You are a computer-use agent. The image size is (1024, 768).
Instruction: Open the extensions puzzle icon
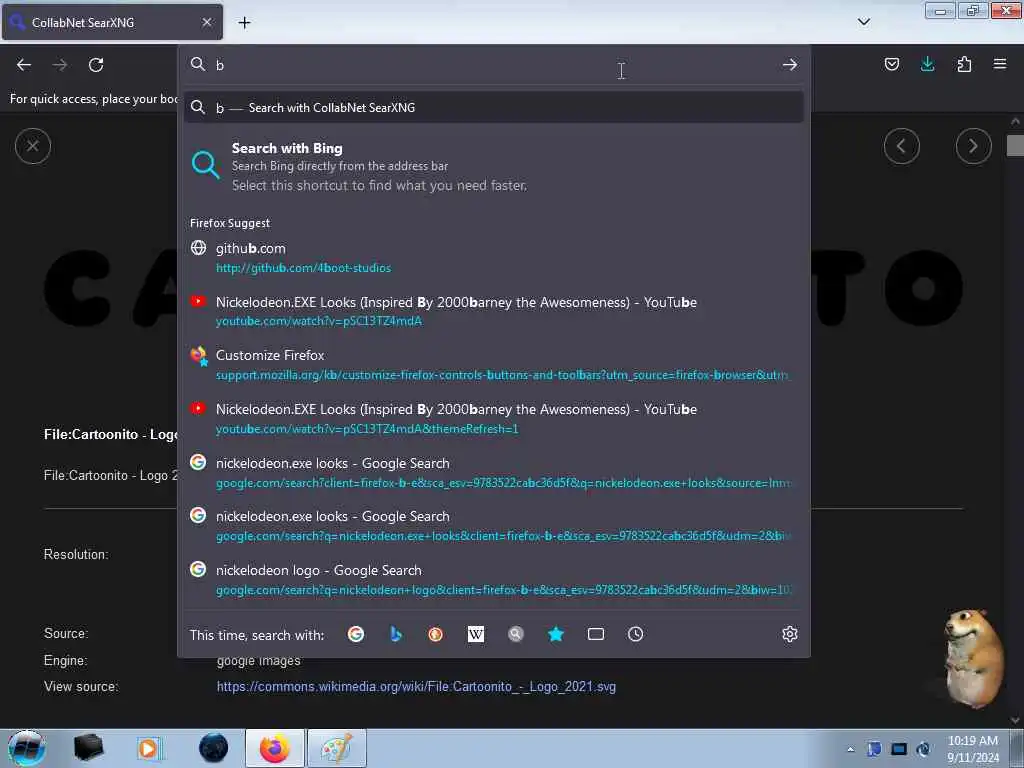(x=964, y=64)
